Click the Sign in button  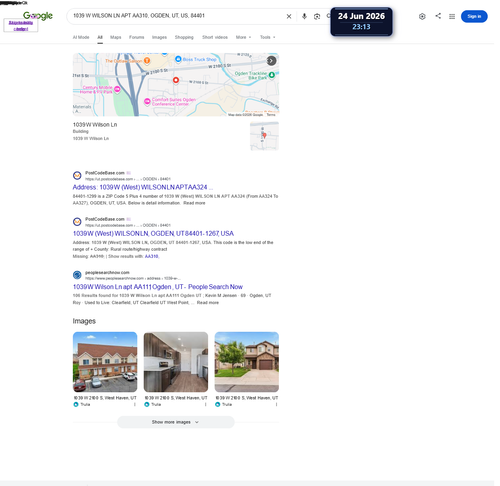(x=474, y=16)
